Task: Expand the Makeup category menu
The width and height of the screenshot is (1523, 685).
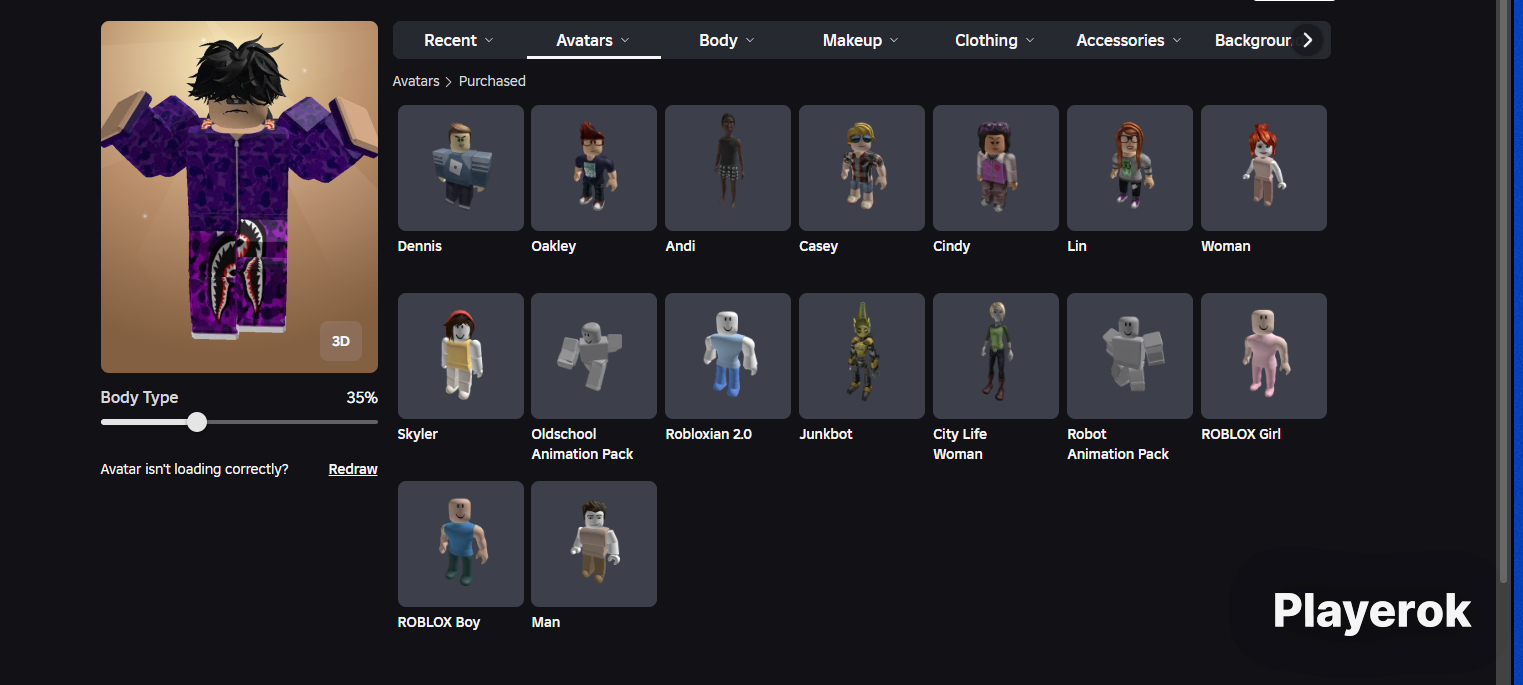Action: tap(861, 40)
